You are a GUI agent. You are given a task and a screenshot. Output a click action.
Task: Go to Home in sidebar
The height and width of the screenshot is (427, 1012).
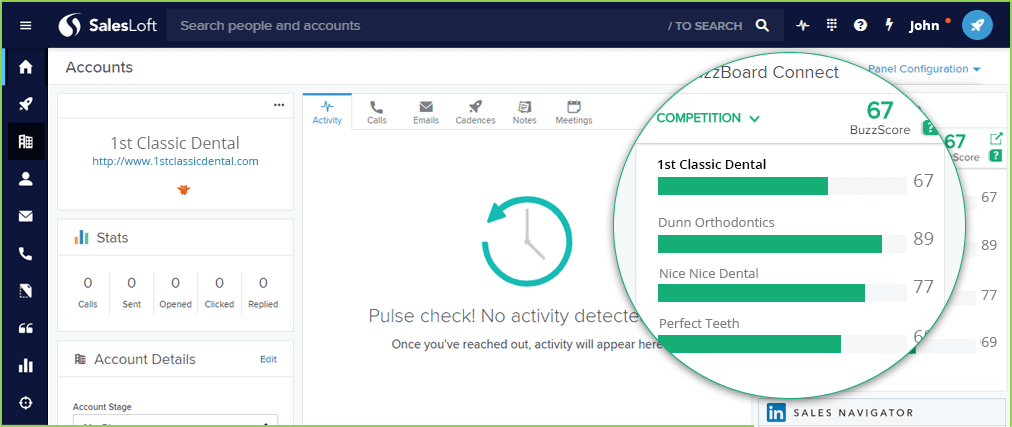coord(26,66)
